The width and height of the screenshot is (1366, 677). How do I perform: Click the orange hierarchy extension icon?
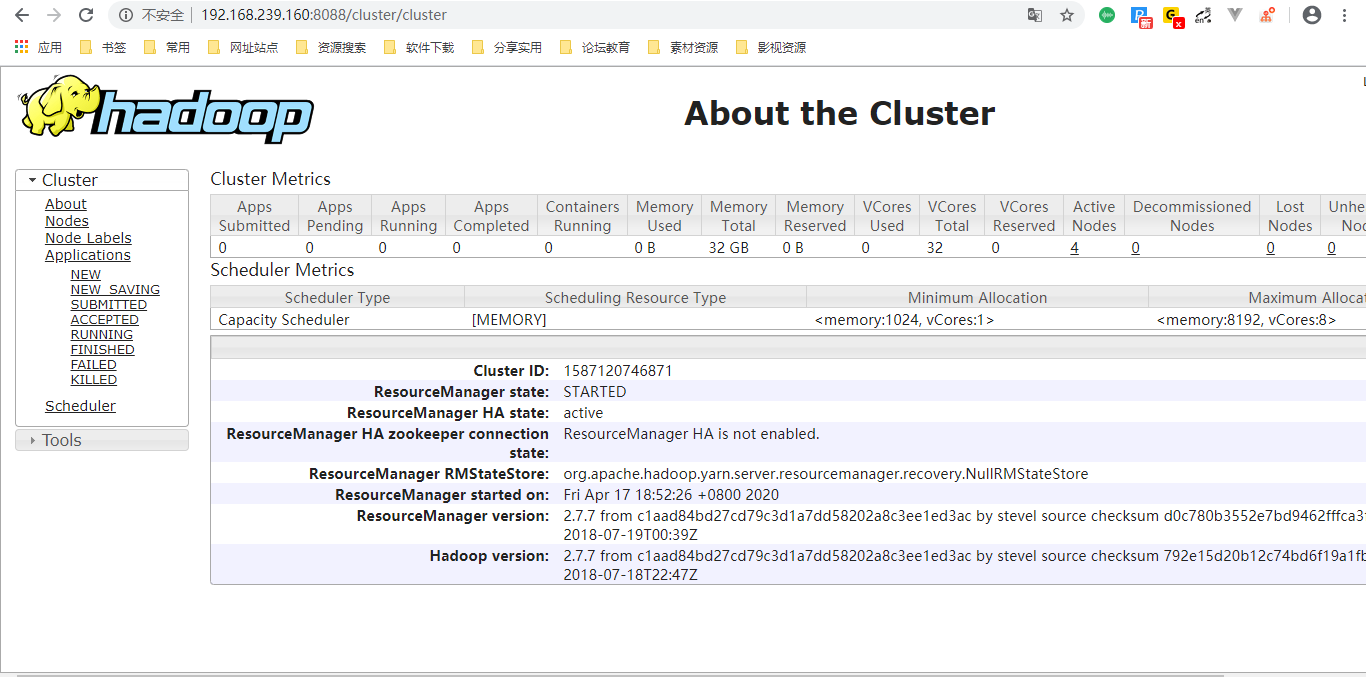(x=1267, y=15)
